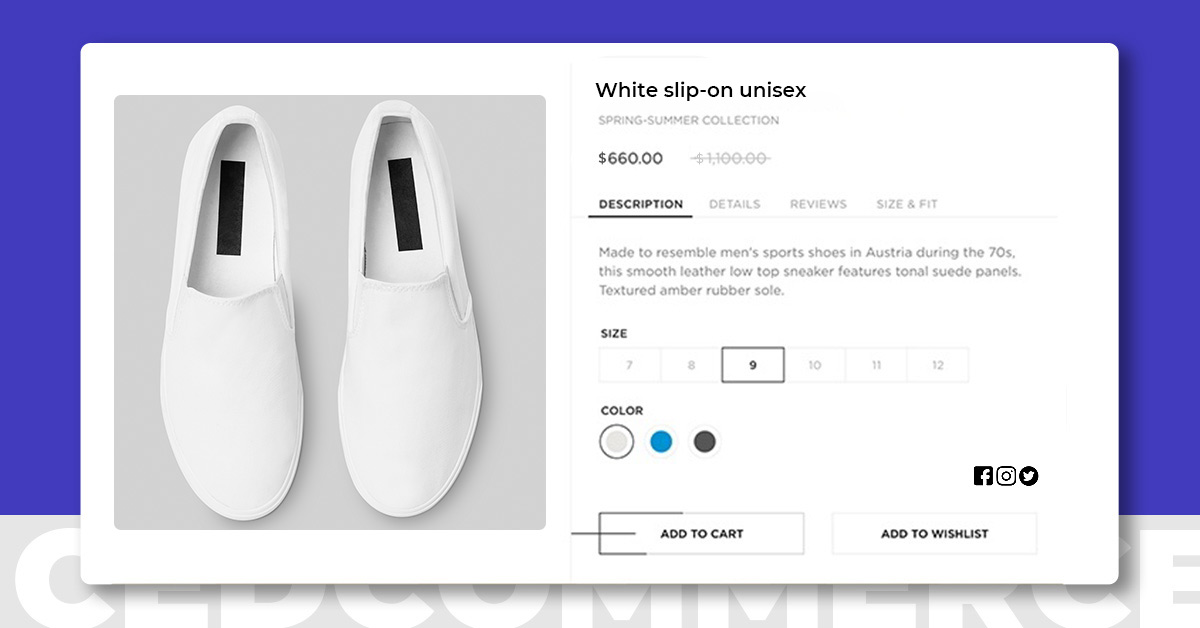Select size 7 option
1200x628 pixels.
(629, 365)
